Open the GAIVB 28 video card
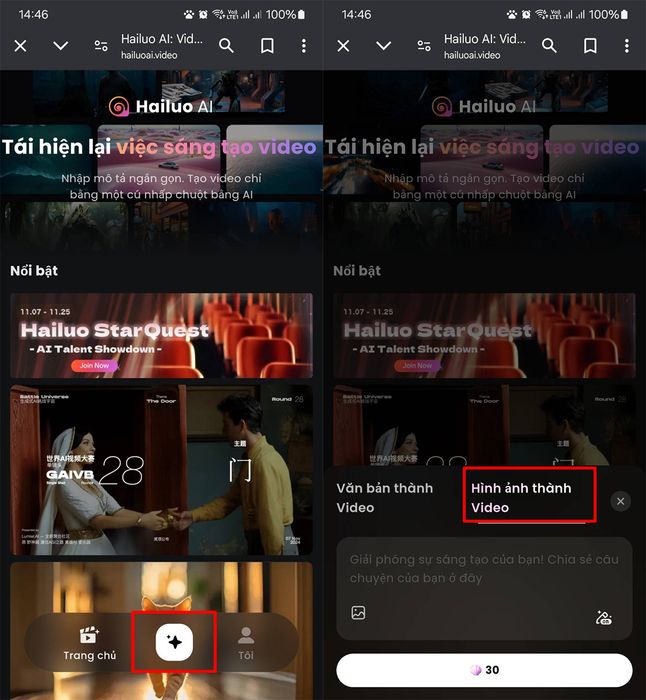The image size is (646, 700). point(162,470)
